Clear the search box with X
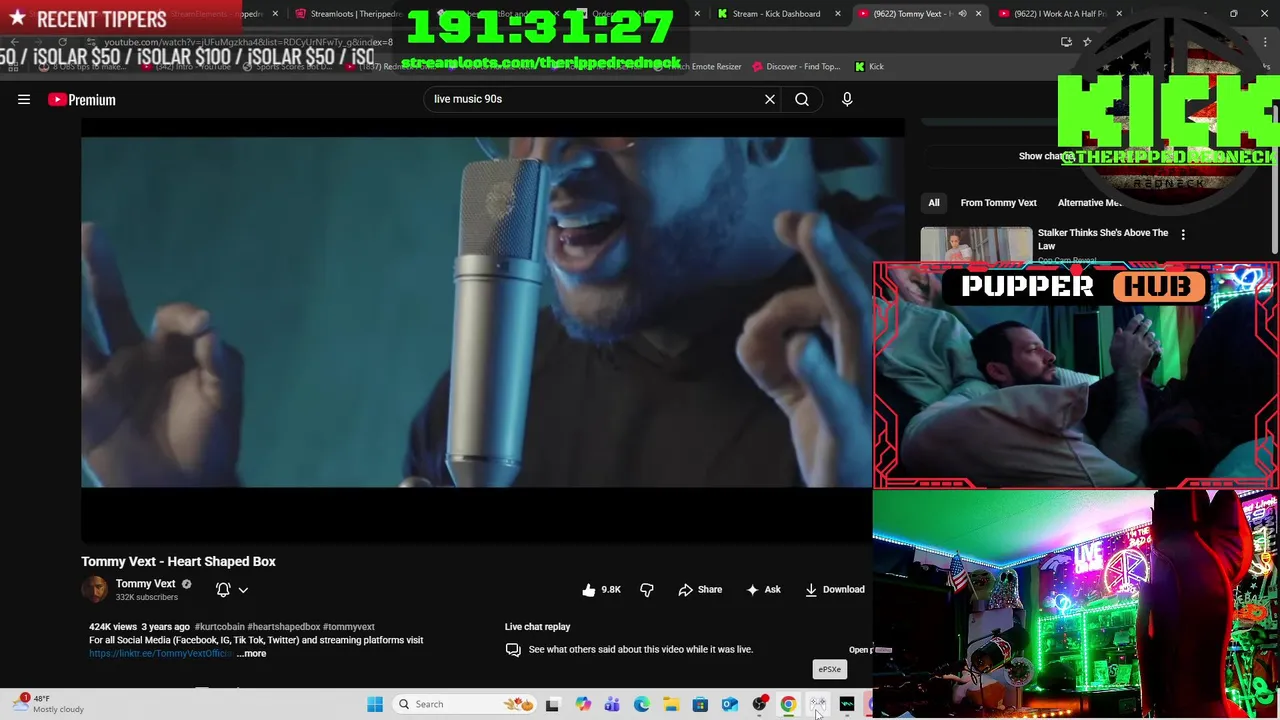 (770, 99)
